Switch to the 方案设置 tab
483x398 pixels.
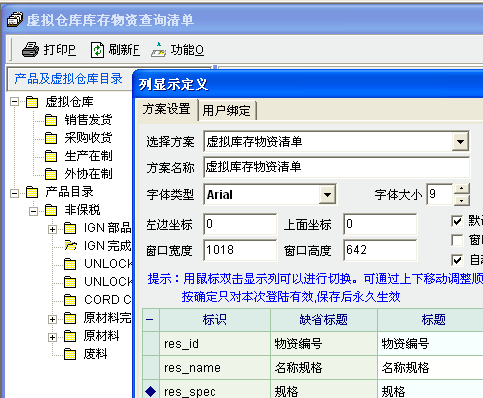click(x=167, y=109)
